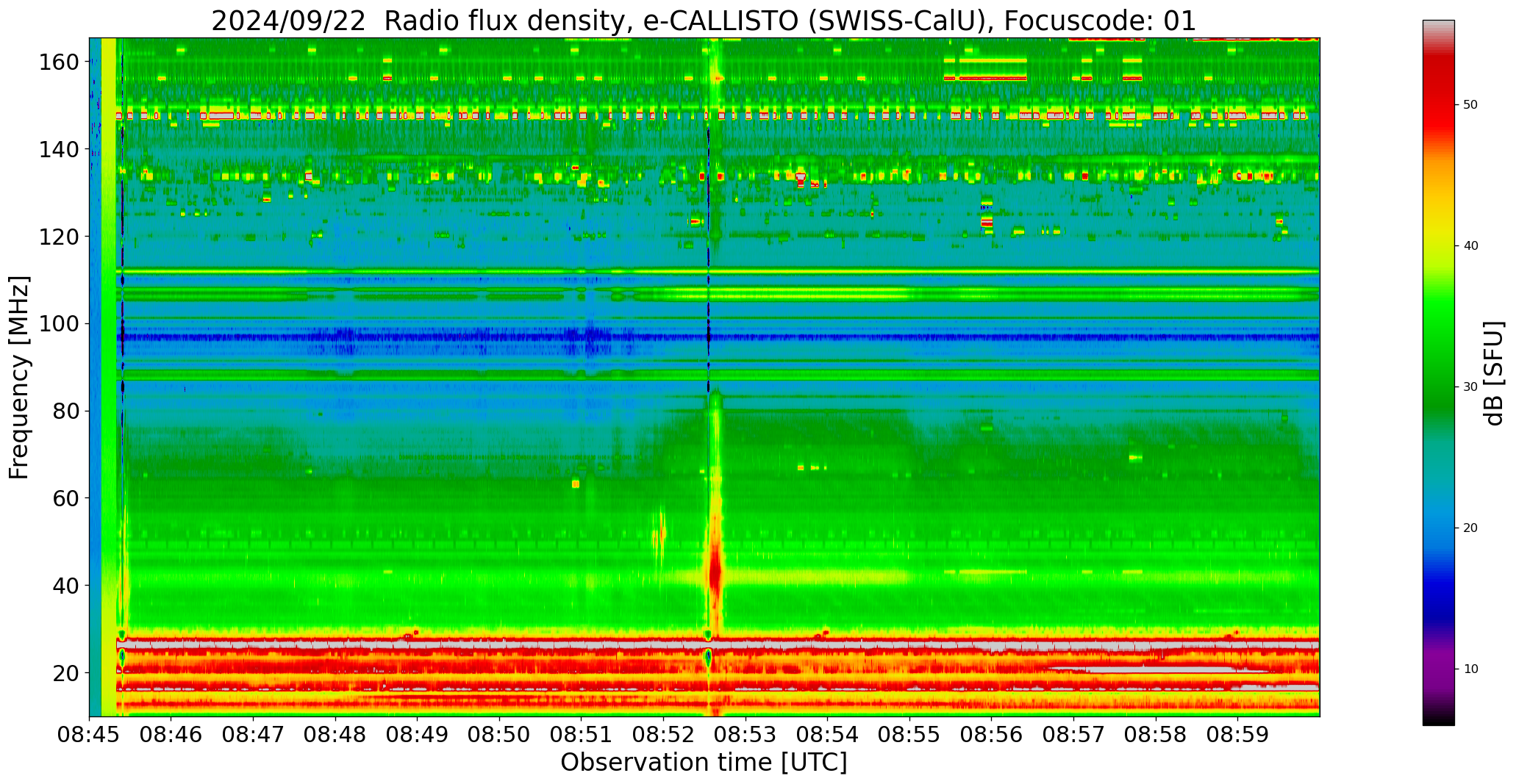Click the 40 MHz frequency tick label
1516x784 pixels.
point(65,586)
